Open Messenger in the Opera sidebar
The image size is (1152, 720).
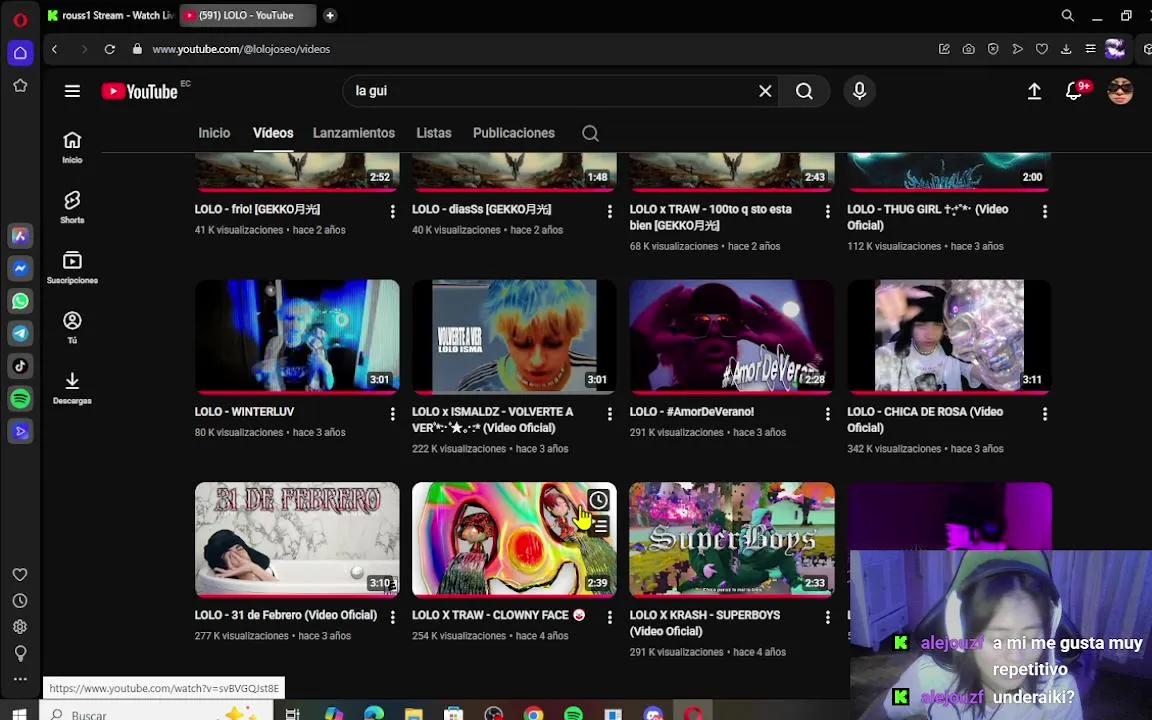point(20,268)
